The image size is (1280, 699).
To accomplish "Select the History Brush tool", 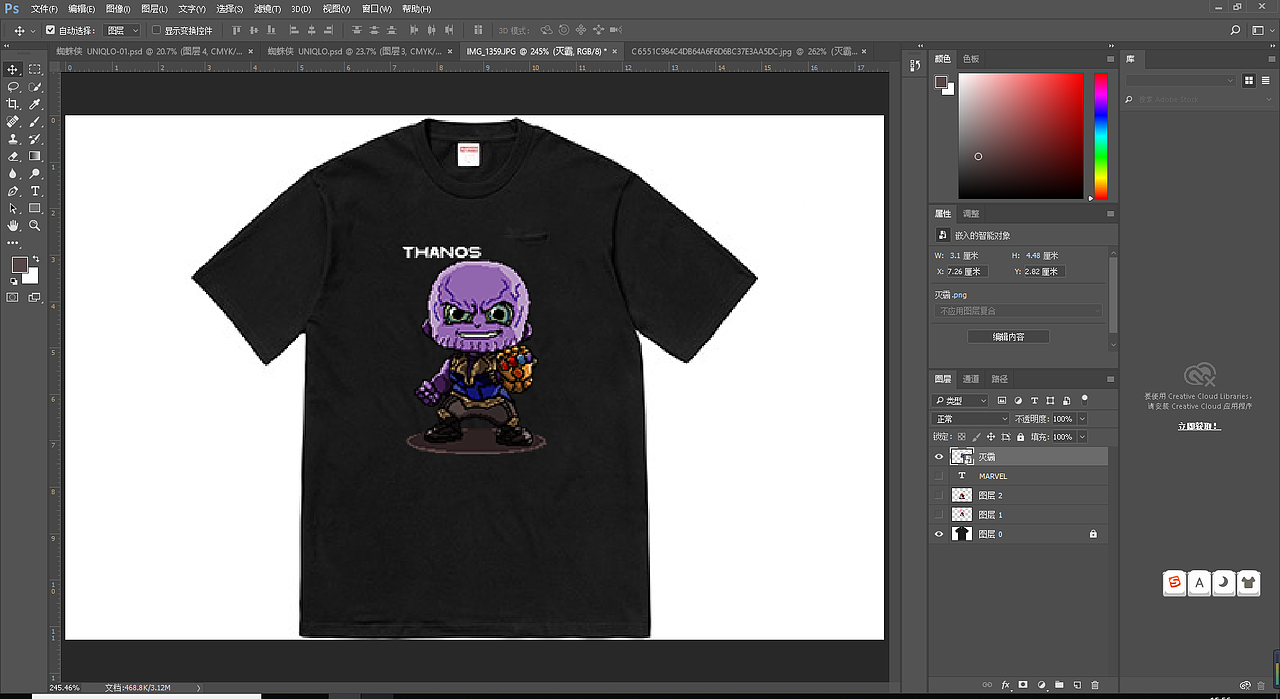I will coord(35,139).
